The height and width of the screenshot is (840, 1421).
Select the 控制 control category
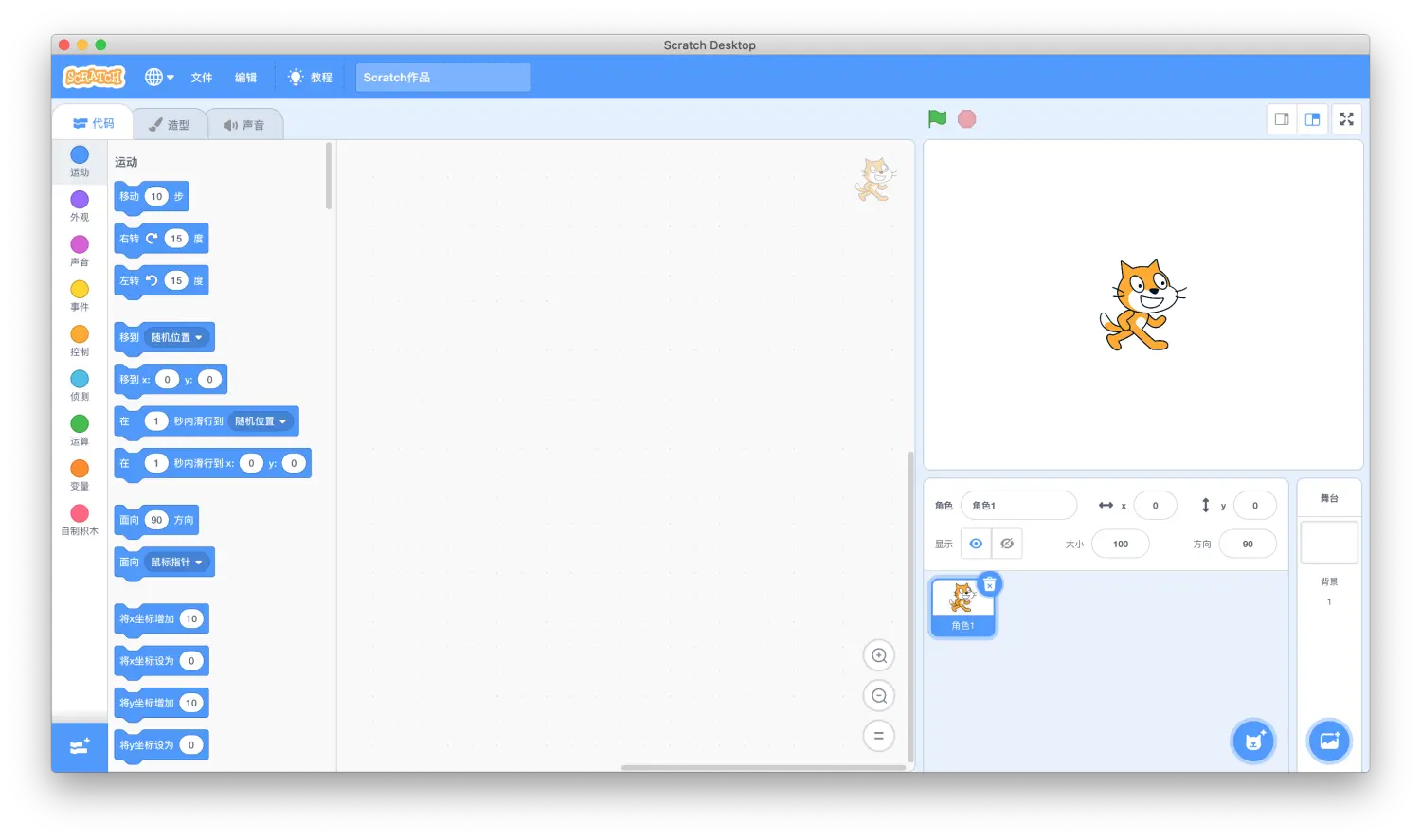point(80,340)
